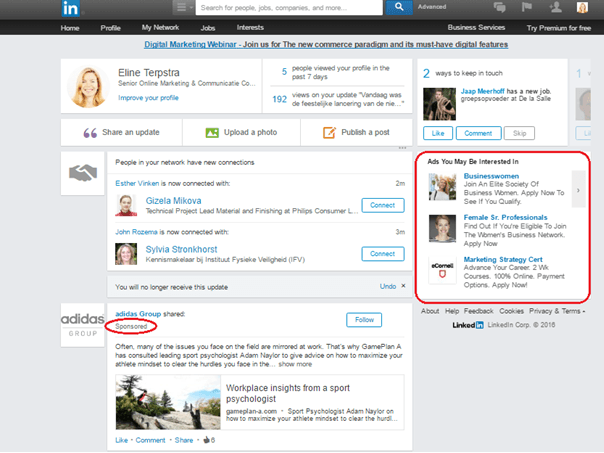Click the blue search magnifier button
Image resolution: width=604 pixels, height=453 pixels.
(x=399, y=8)
